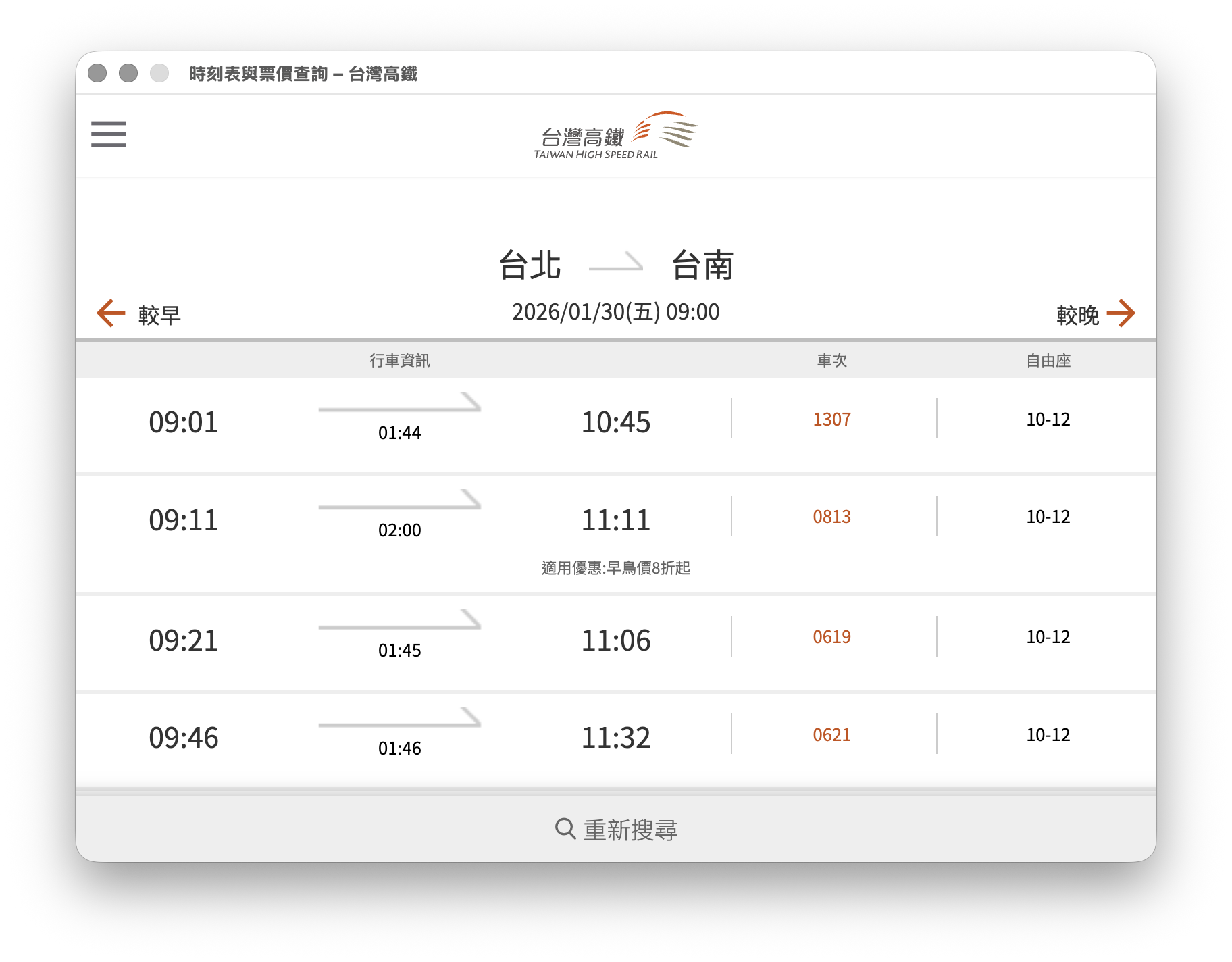Open train number 0619 details

point(831,637)
